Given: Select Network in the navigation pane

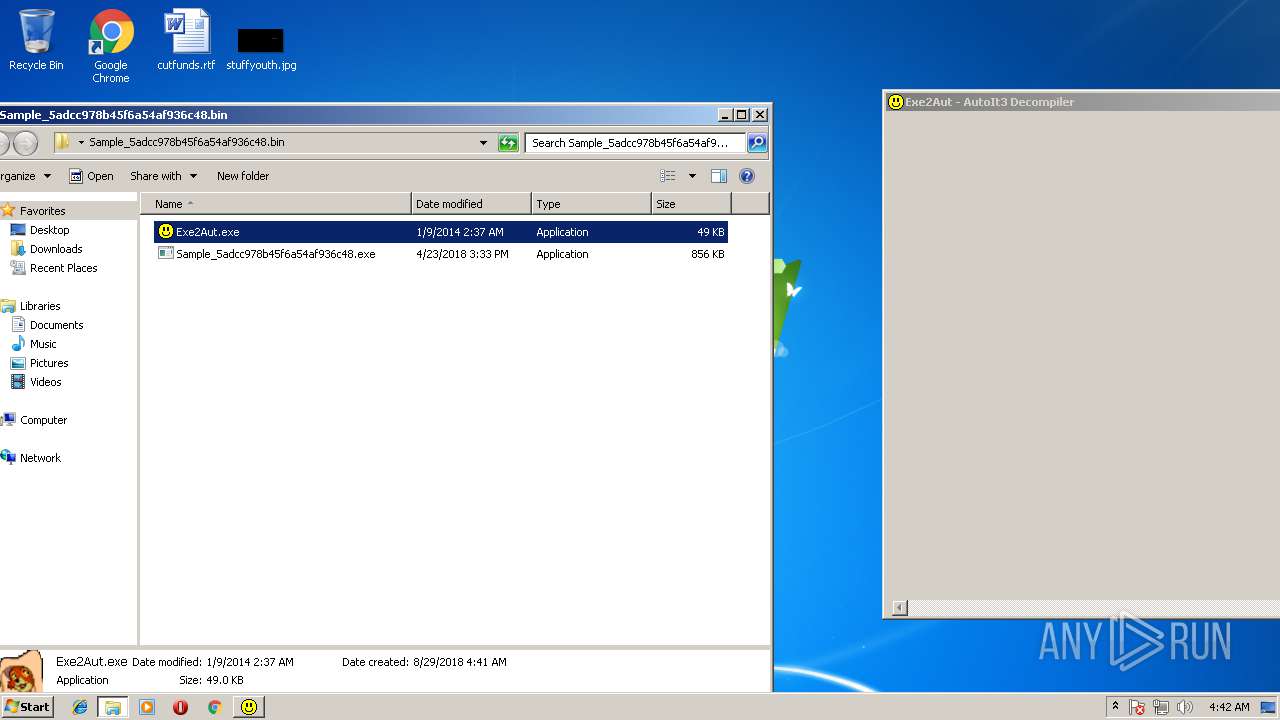Looking at the screenshot, I should 40,458.
